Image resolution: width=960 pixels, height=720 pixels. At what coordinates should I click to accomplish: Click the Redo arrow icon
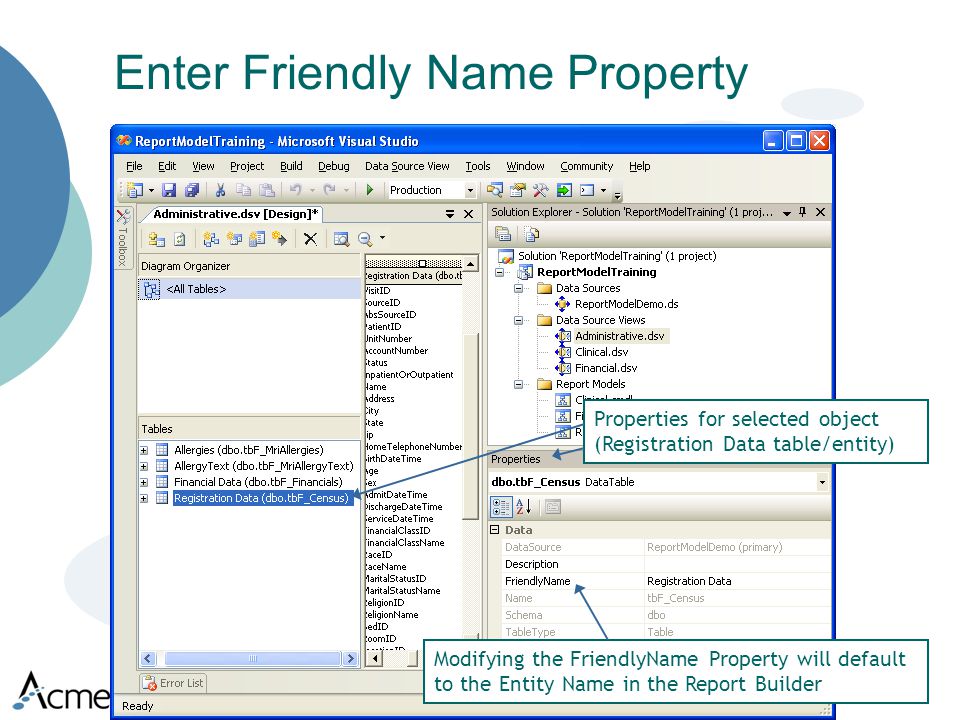pyautogui.click(x=329, y=190)
